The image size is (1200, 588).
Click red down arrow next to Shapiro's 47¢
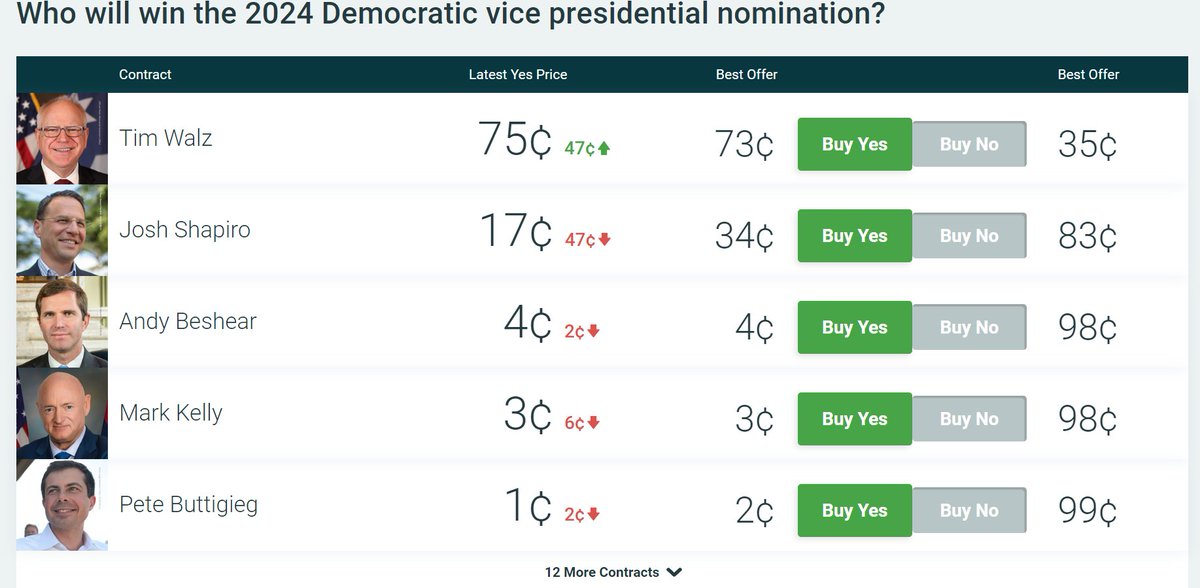(x=604, y=240)
